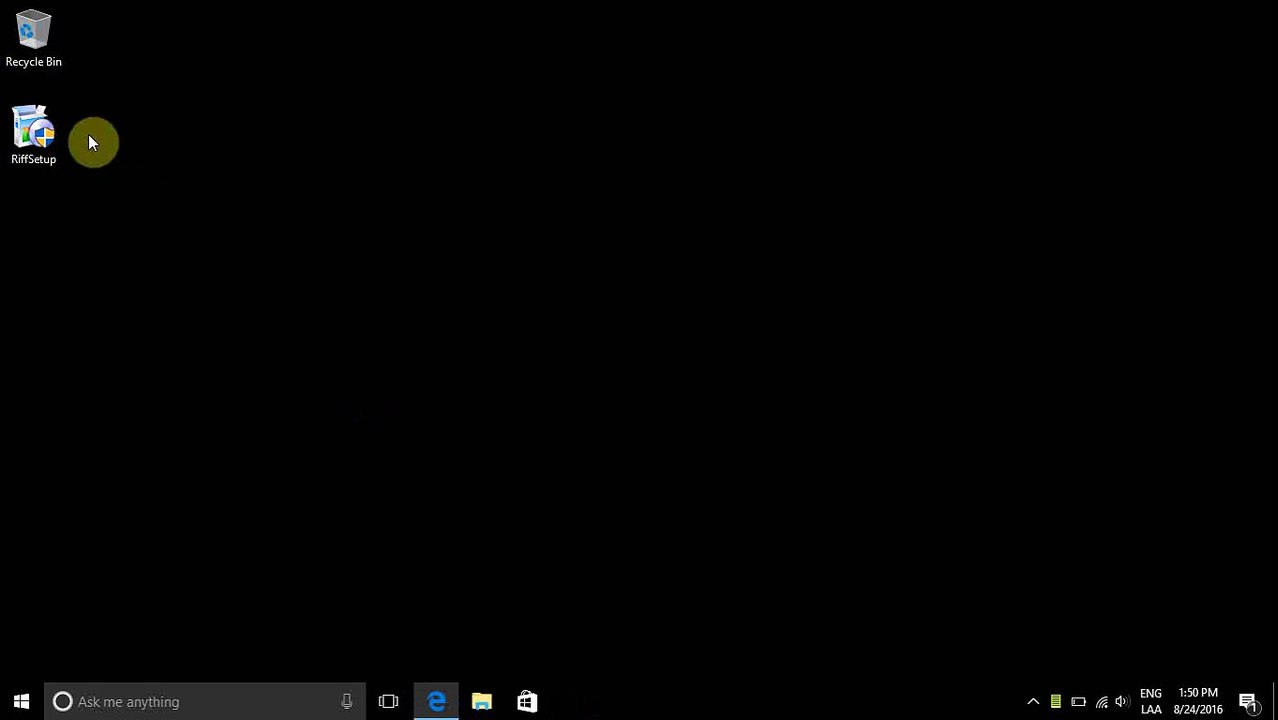Open the volume speaker control
The image size is (1278, 720).
pyautogui.click(x=1122, y=702)
